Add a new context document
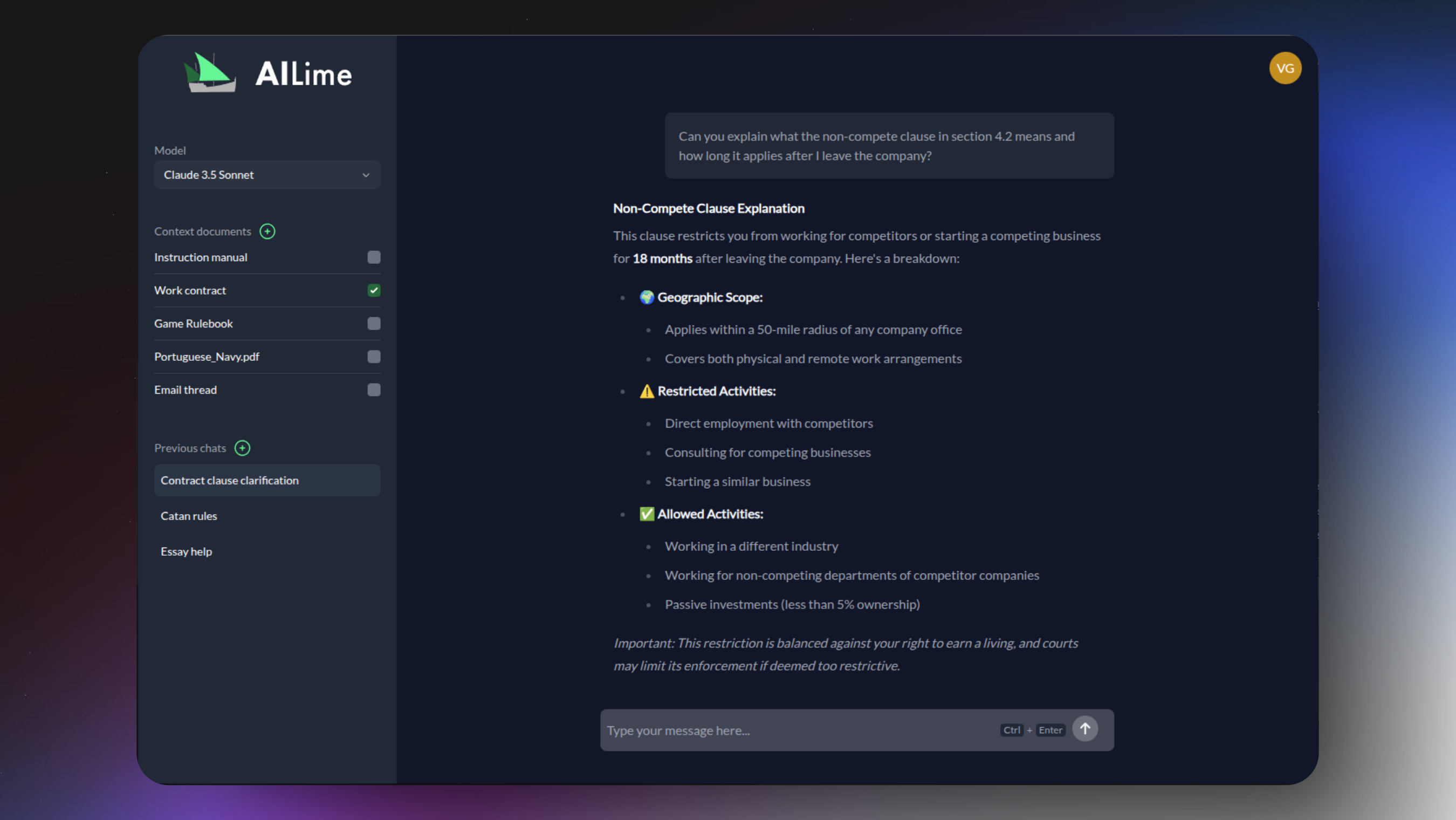 (267, 231)
